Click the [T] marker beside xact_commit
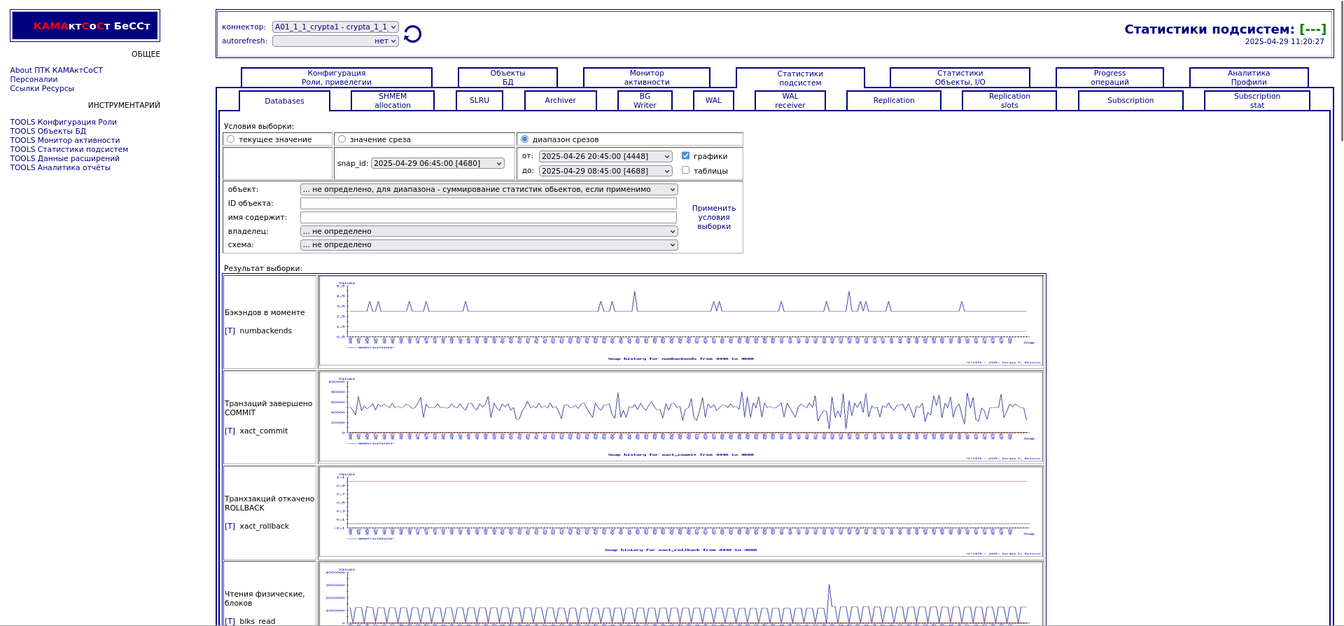The width and height of the screenshot is (1344, 626). coord(230,431)
